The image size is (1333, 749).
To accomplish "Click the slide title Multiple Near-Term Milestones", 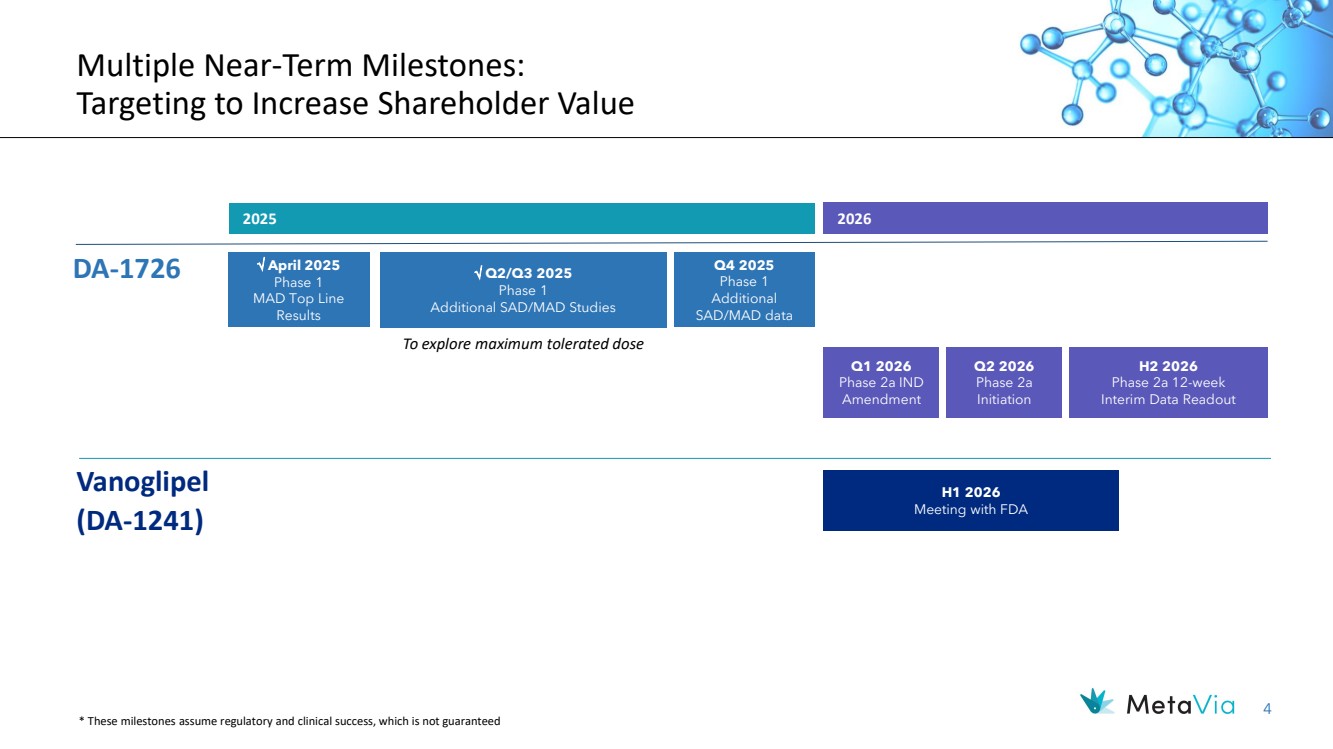I will pyautogui.click(x=300, y=67).
